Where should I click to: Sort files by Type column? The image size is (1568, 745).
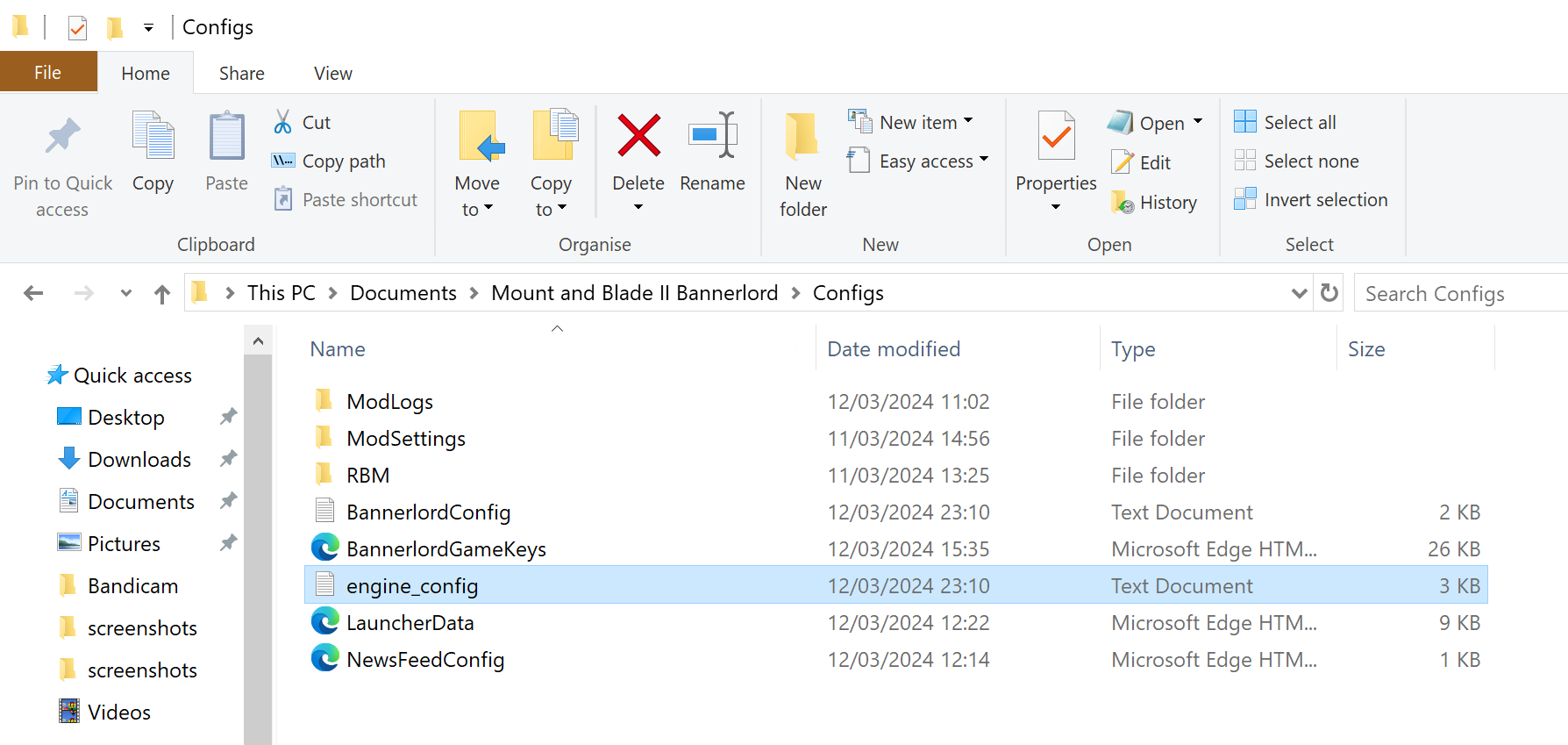[1133, 349]
